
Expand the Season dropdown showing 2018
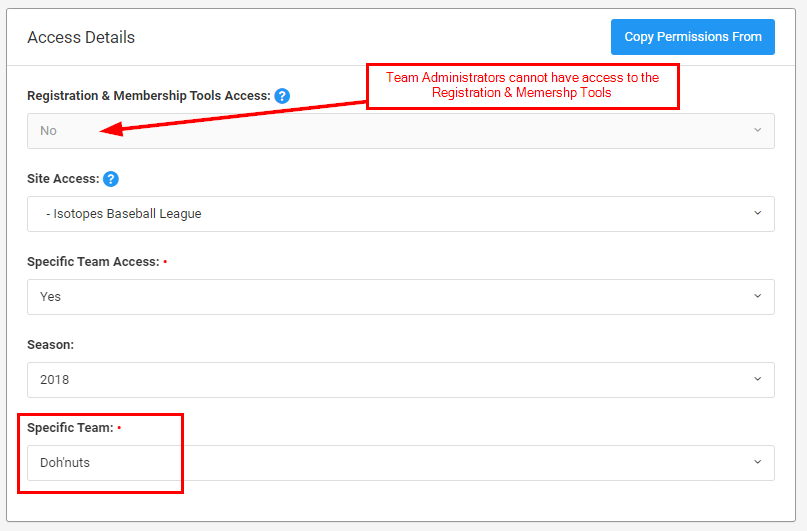point(400,380)
